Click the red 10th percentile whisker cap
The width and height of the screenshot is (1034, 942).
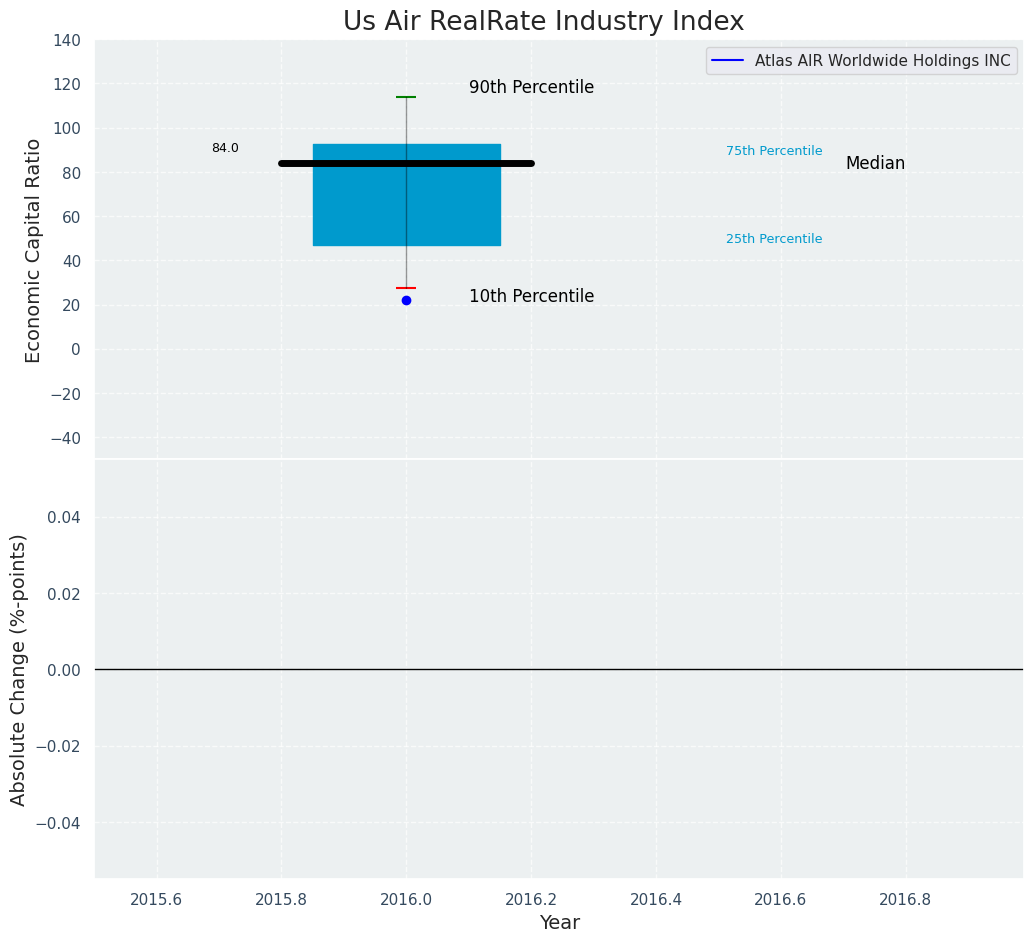pyautogui.click(x=406, y=288)
